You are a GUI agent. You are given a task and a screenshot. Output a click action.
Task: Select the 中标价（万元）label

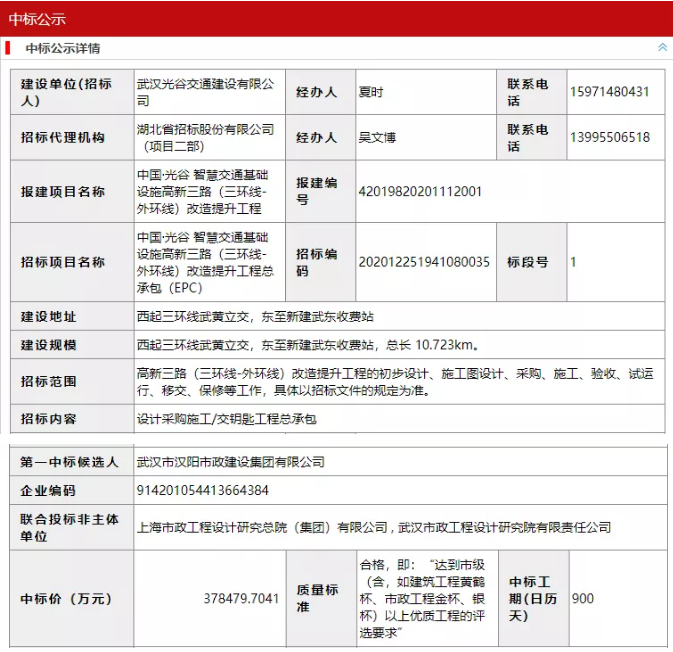coord(66,598)
